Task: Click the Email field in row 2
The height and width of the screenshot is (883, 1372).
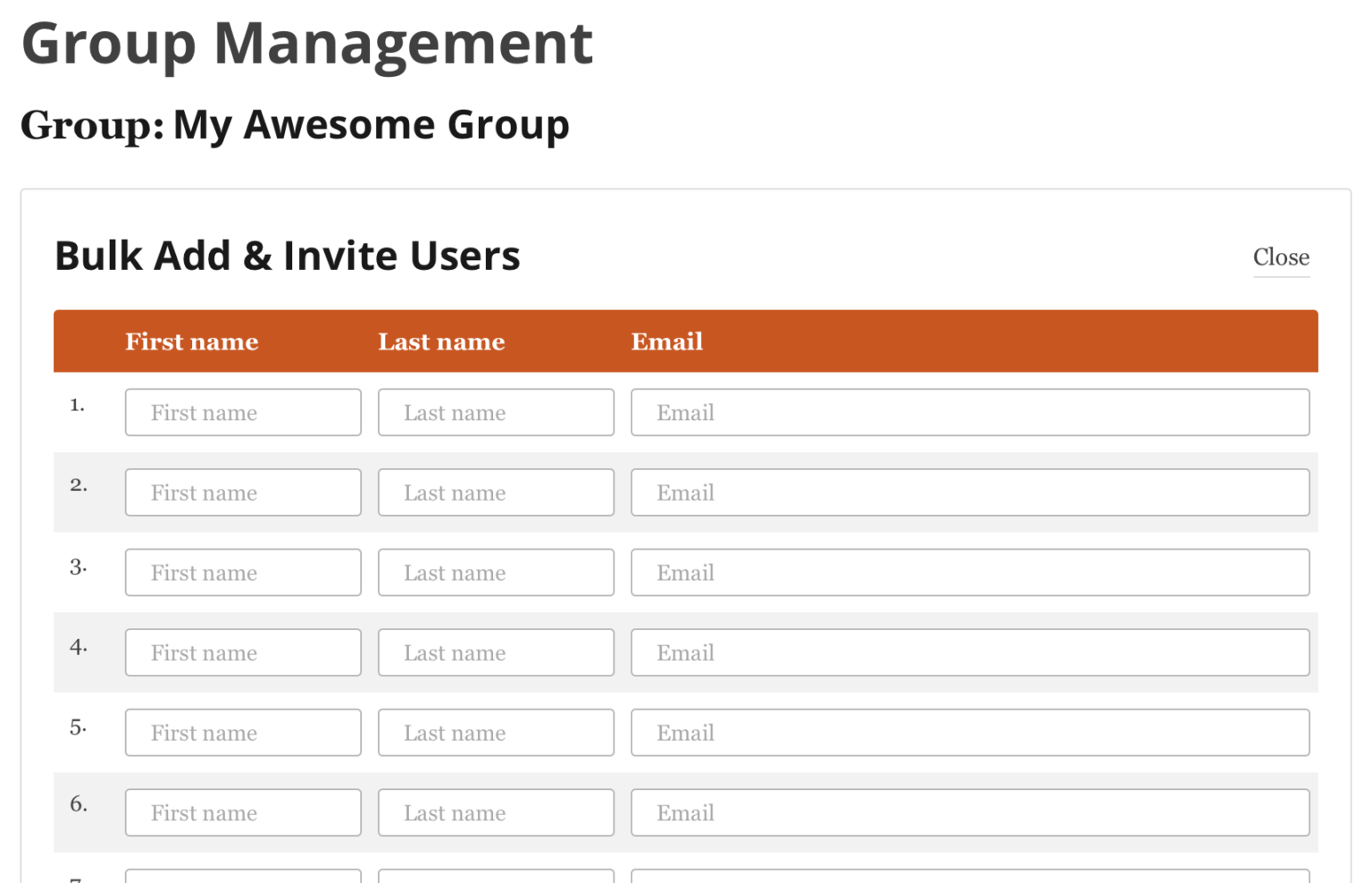Action: tap(969, 492)
